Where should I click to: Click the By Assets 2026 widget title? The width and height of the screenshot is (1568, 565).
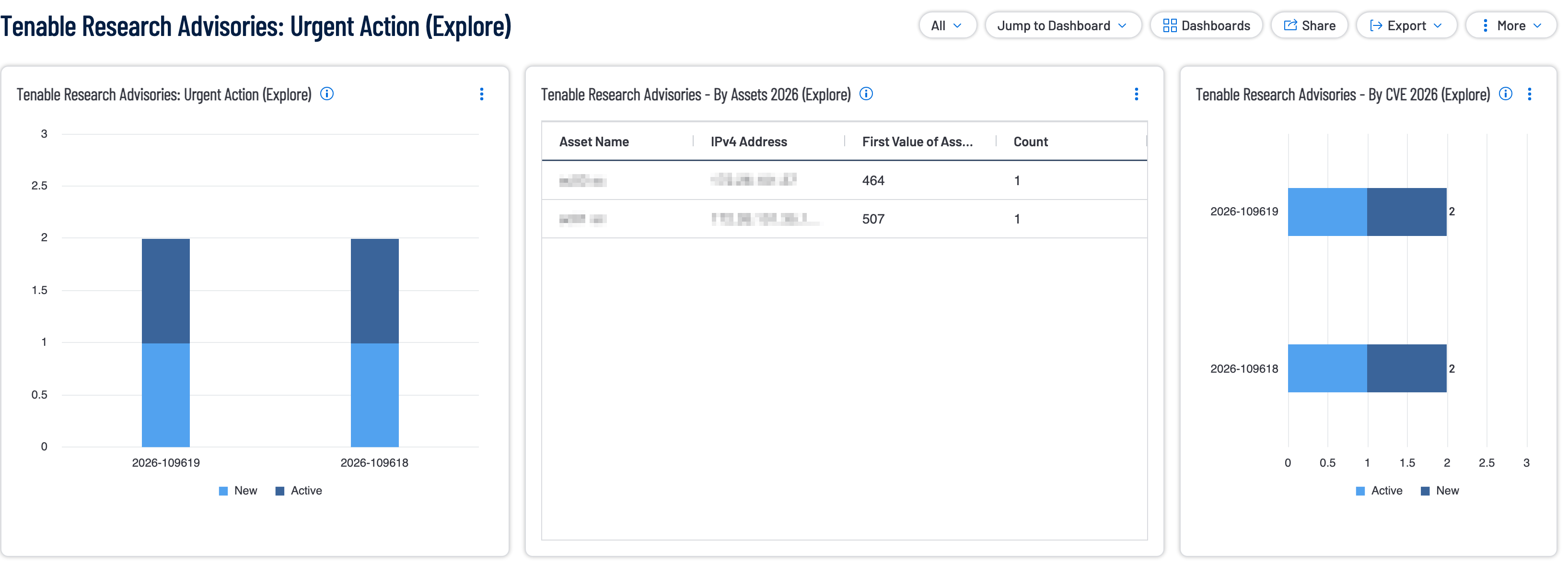coord(696,95)
